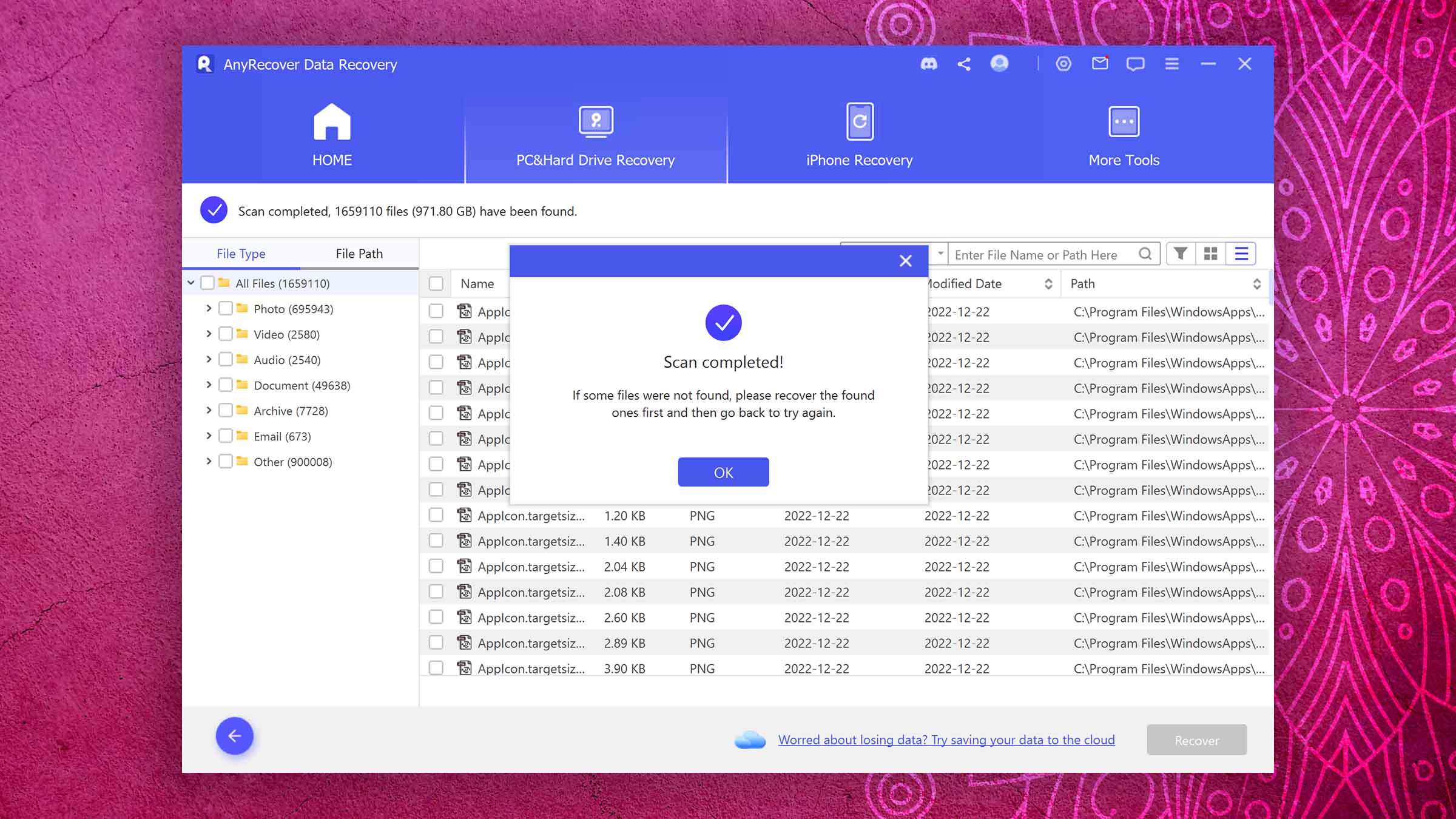Open More Tools tab

[x=1124, y=136]
